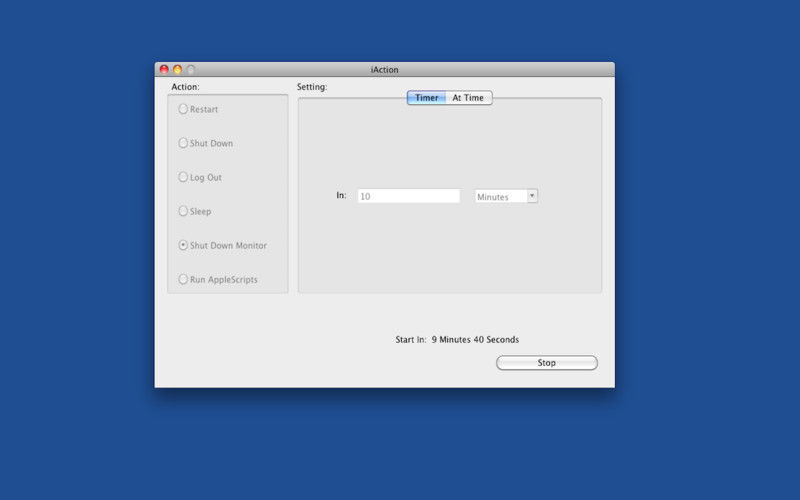The image size is (800, 500).
Task: Switch to the Timer tab
Action: (x=427, y=97)
